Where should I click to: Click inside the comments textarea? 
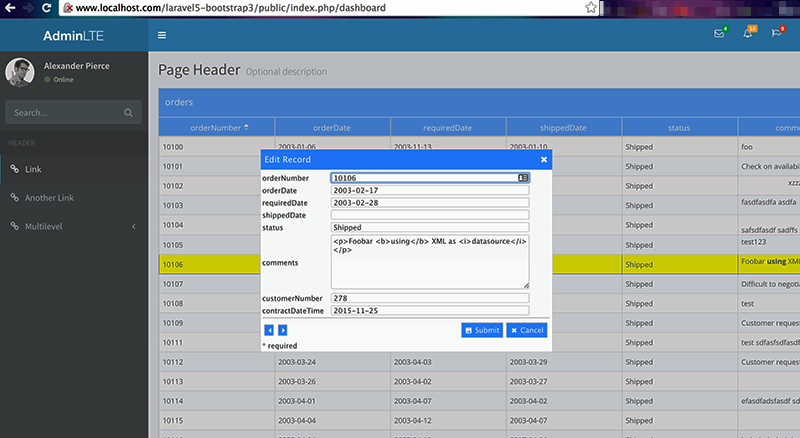[430, 262]
